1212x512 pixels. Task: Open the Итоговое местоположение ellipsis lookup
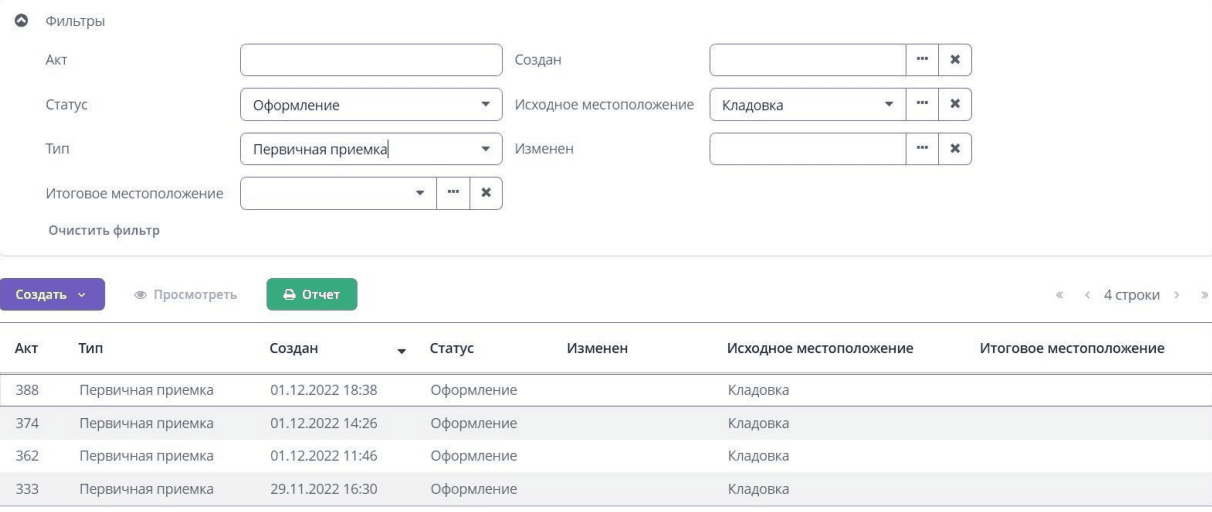453,193
